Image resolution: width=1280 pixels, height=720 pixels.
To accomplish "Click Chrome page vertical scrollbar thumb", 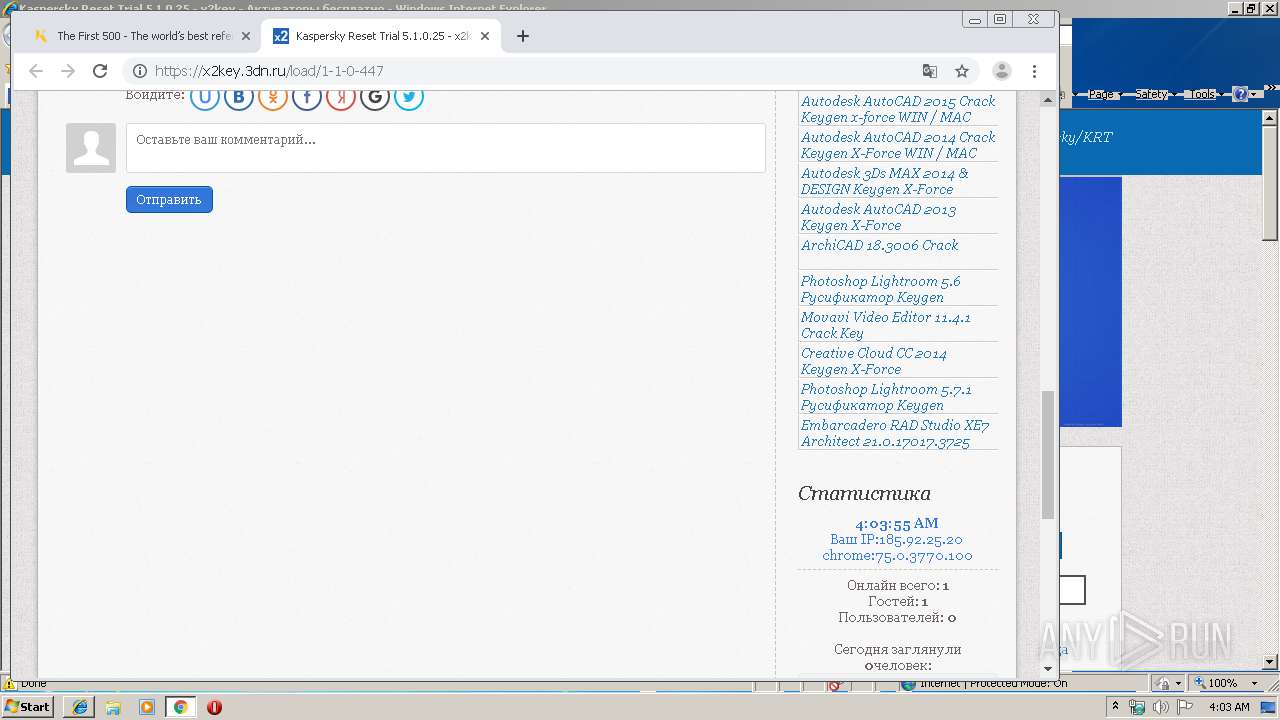I will click(x=1048, y=455).
